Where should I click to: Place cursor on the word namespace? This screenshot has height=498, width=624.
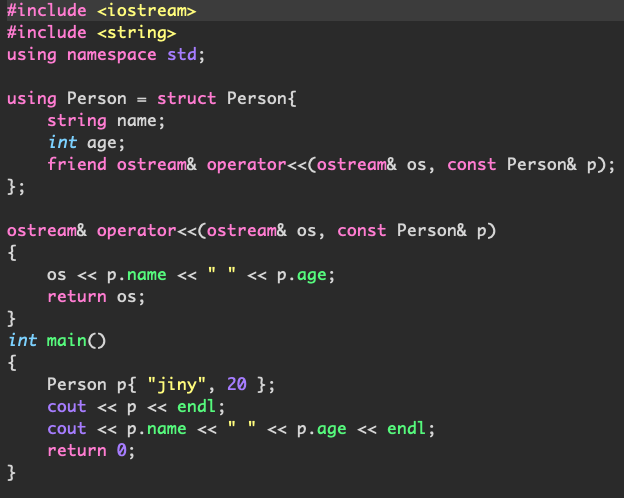tap(112, 55)
